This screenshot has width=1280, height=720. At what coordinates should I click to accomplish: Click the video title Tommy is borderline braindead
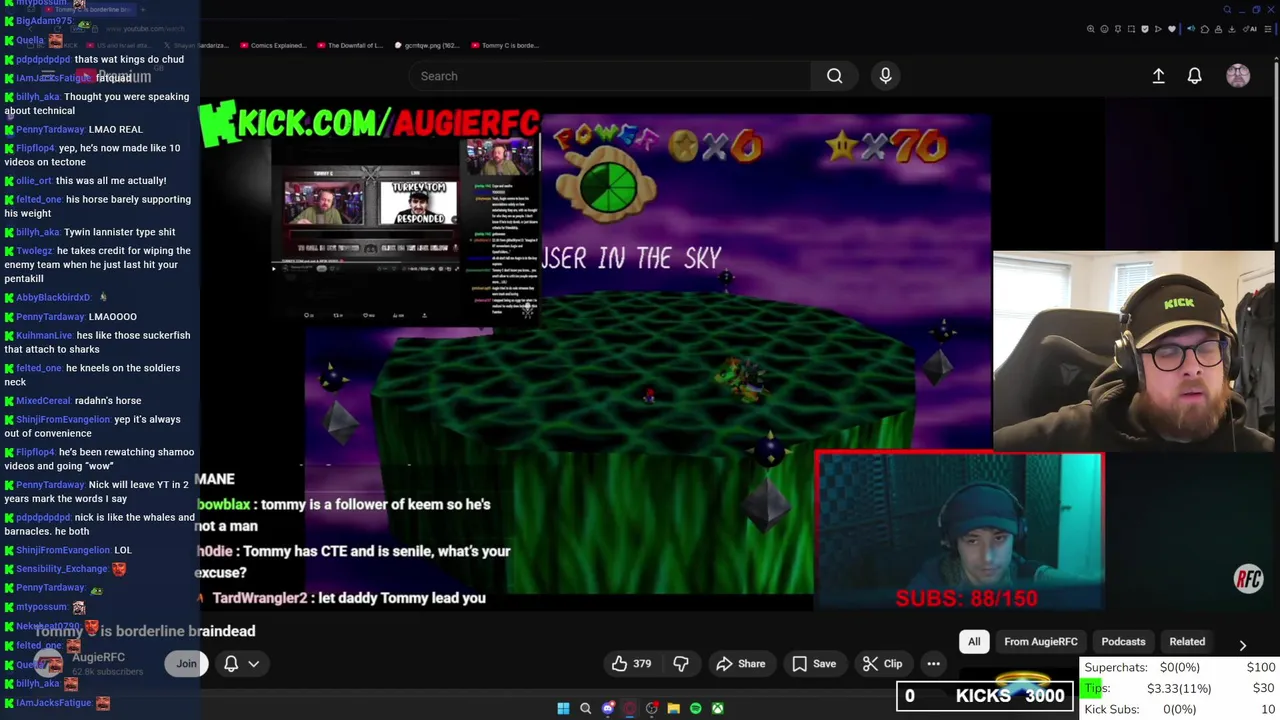point(145,631)
